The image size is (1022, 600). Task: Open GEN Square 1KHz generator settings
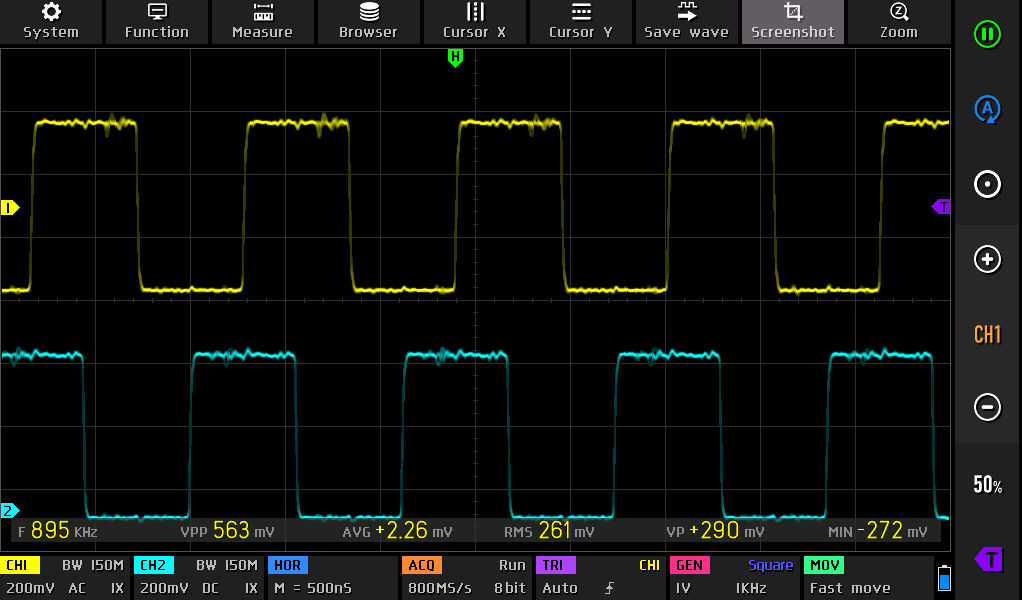(x=733, y=578)
